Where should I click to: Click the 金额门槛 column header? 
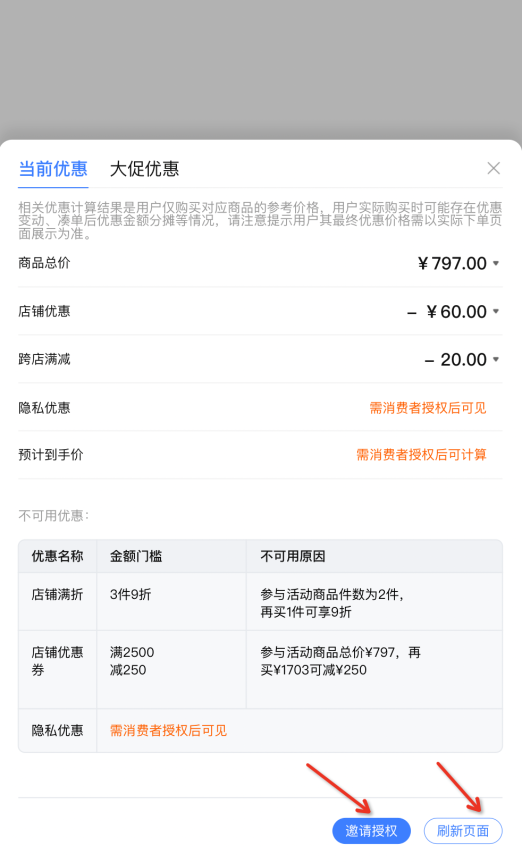(x=136, y=556)
